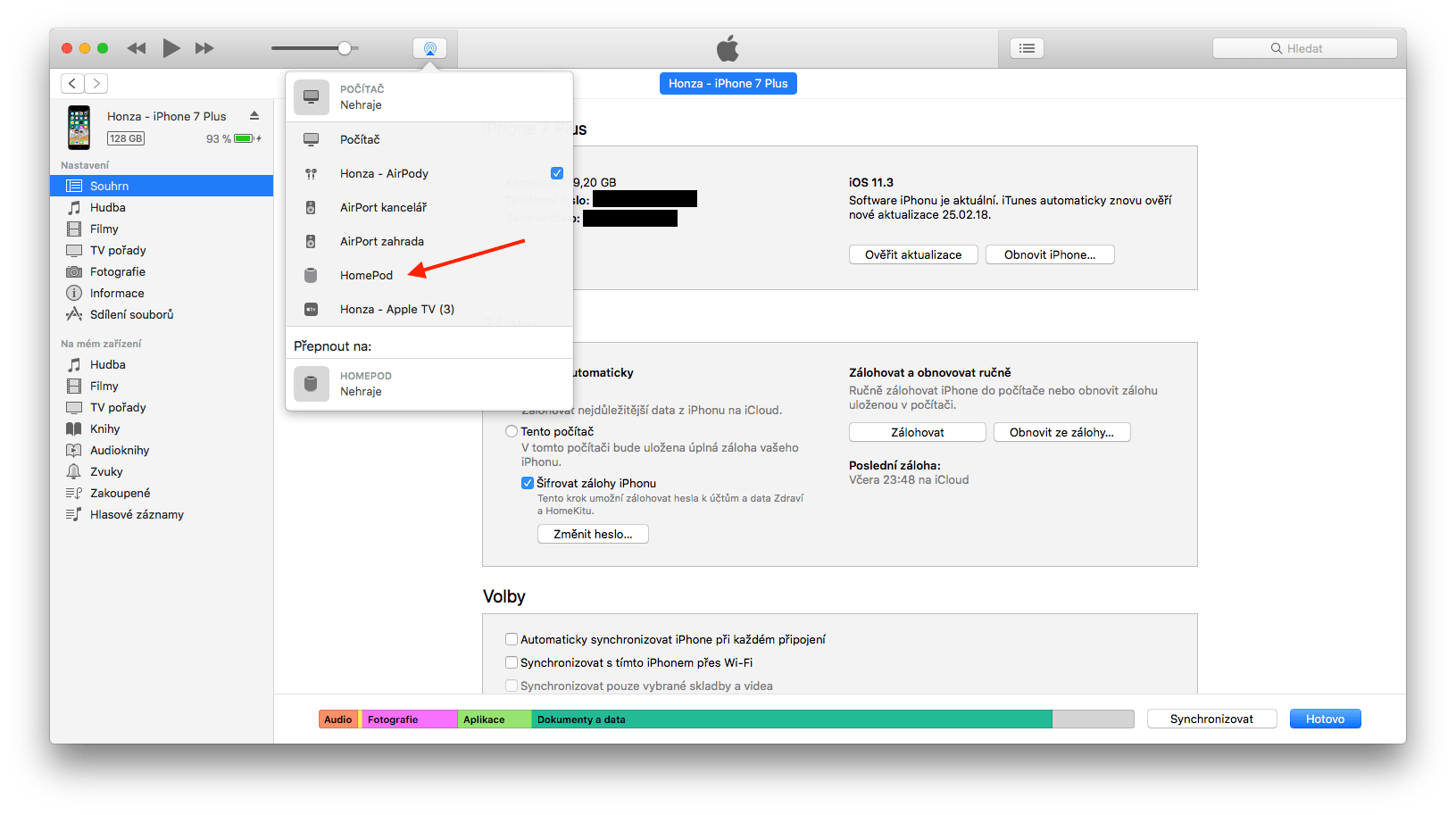
Task: Click the Hledat search field
Action: coord(1304,48)
